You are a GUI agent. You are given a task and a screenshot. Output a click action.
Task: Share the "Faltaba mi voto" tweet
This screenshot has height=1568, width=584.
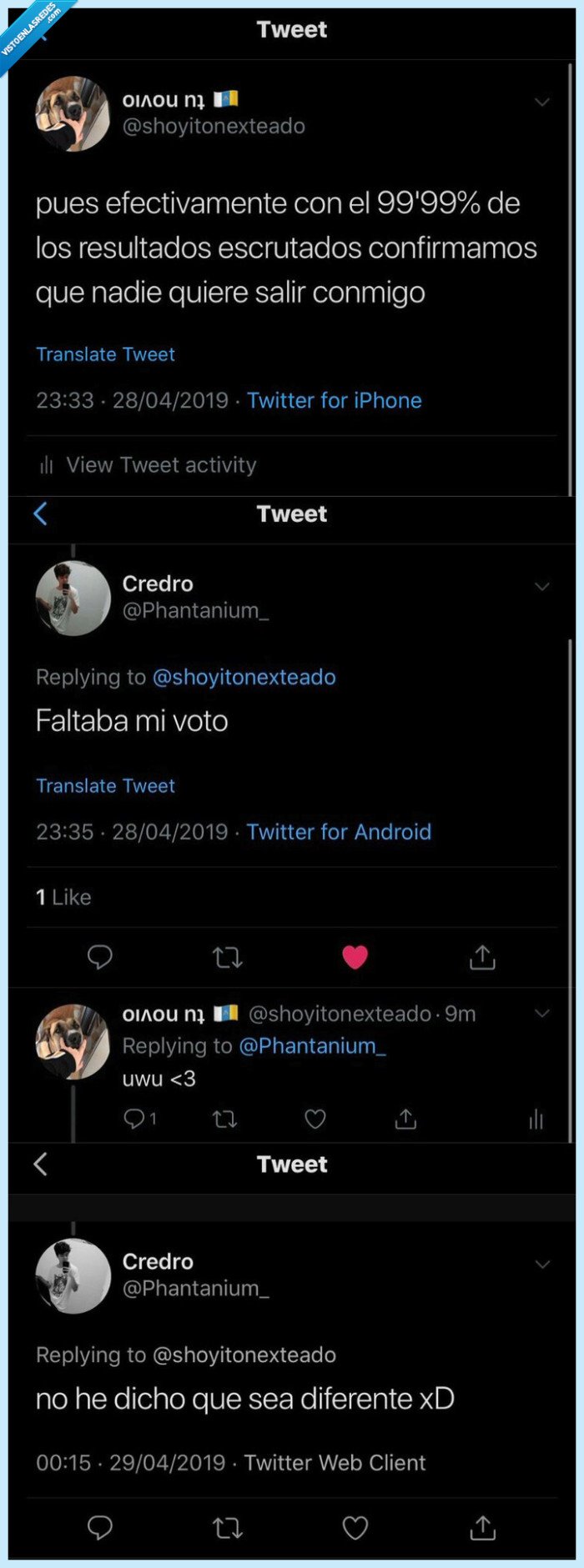pos(481,957)
